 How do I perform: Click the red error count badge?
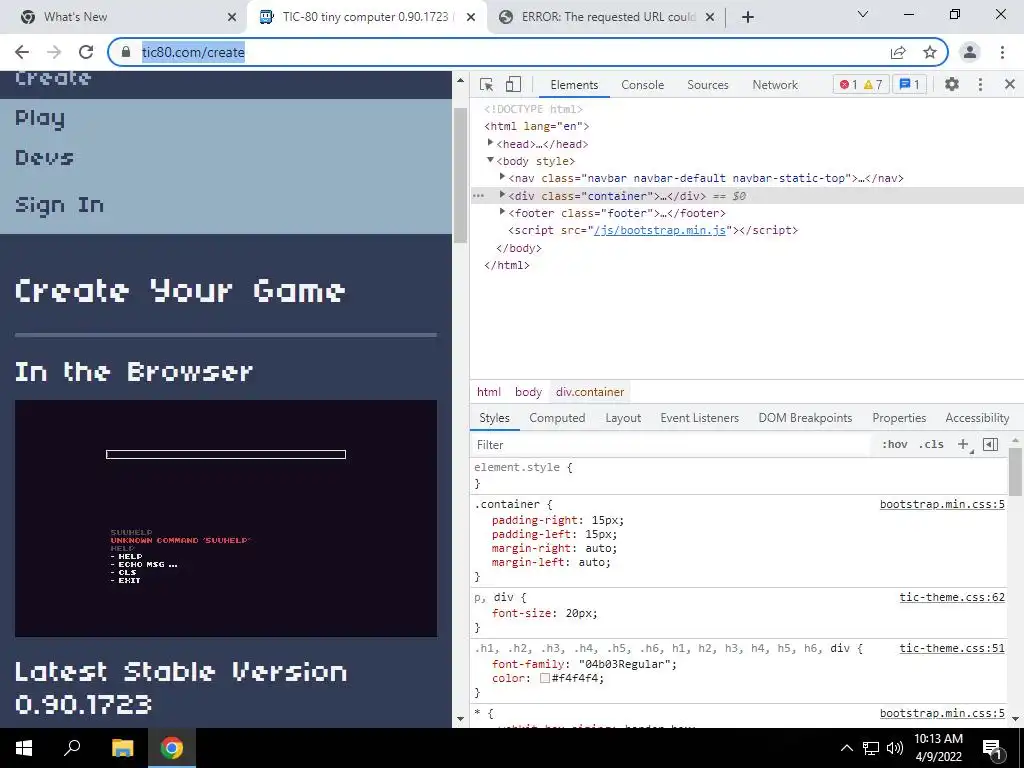848,84
